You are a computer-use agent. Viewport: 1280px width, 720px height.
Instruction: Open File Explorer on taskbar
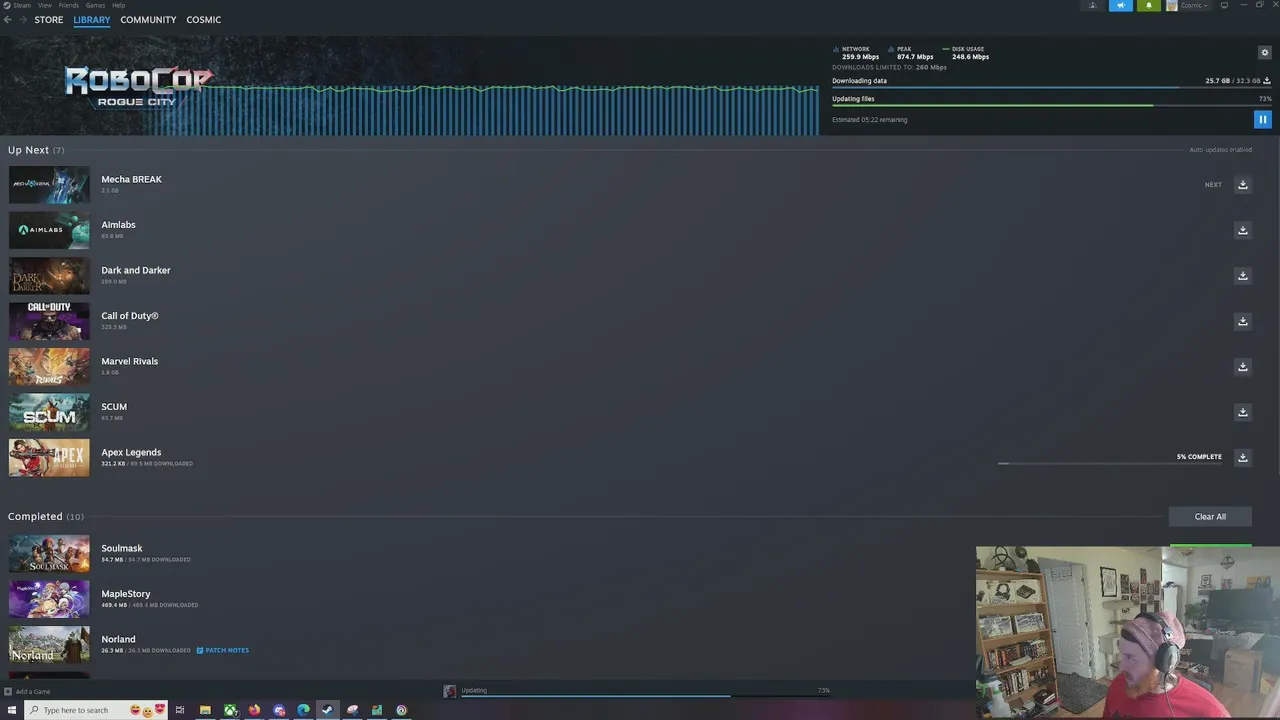pyautogui.click(x=205, y=710)
